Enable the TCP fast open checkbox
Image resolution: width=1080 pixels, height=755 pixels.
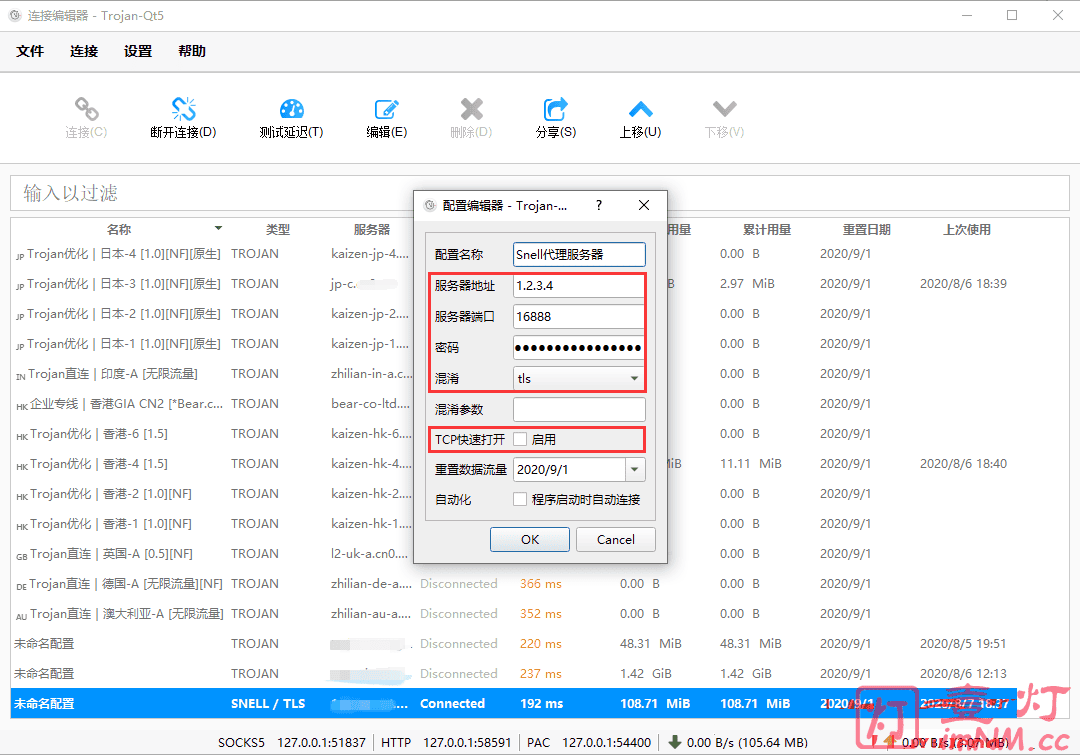pyautogui.click(x=520, y=439)
